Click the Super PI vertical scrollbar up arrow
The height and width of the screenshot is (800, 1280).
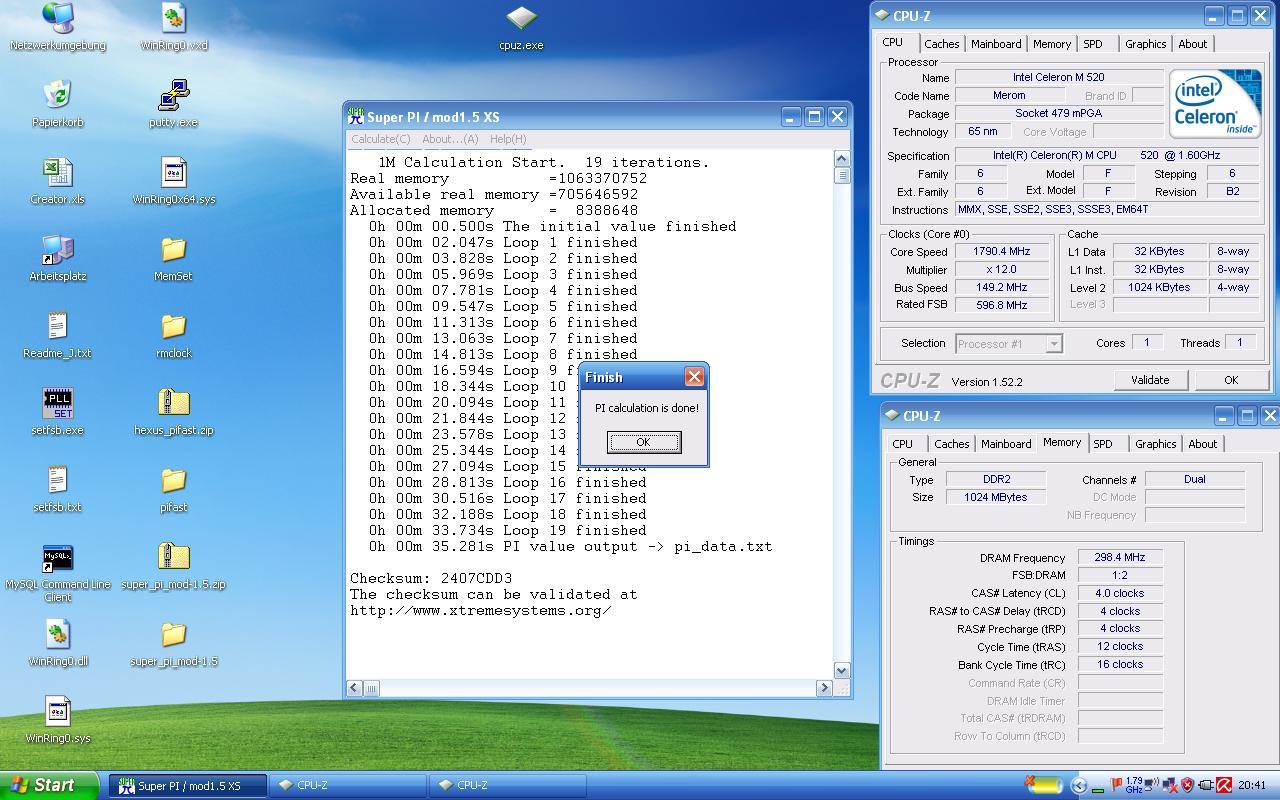(x=841, y=159)
